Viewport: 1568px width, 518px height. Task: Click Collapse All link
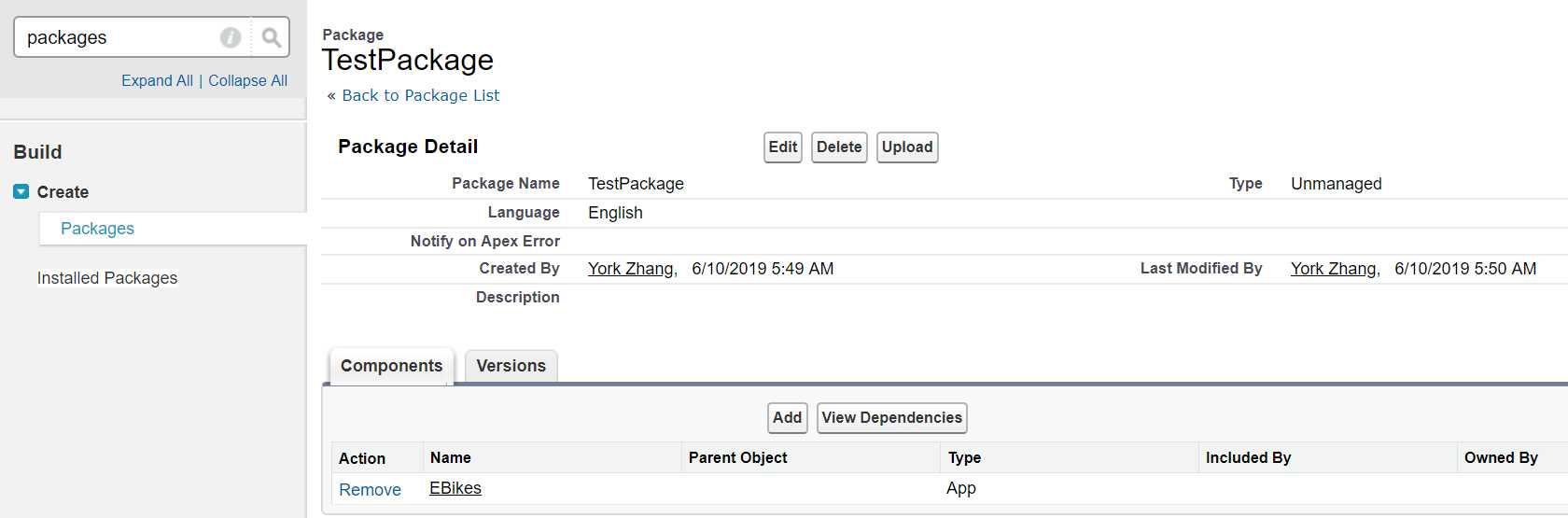(x=247, y=80)
